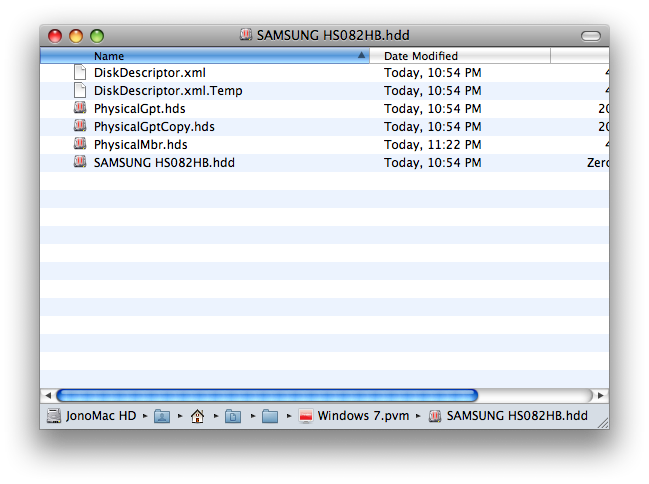Click the yellow minimize window button
Image resolution: width=649 pixels, height=484 pixels.
pos(76,36)
